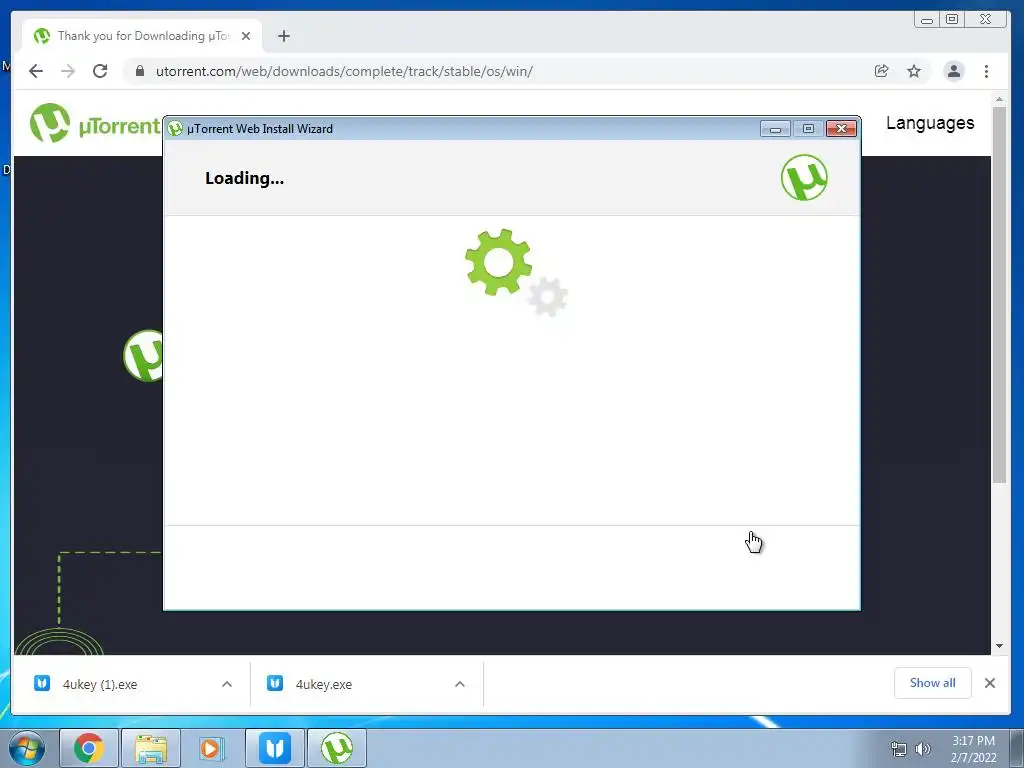Click the wizard title bar uTorrent icon

(x=175, y=129)
